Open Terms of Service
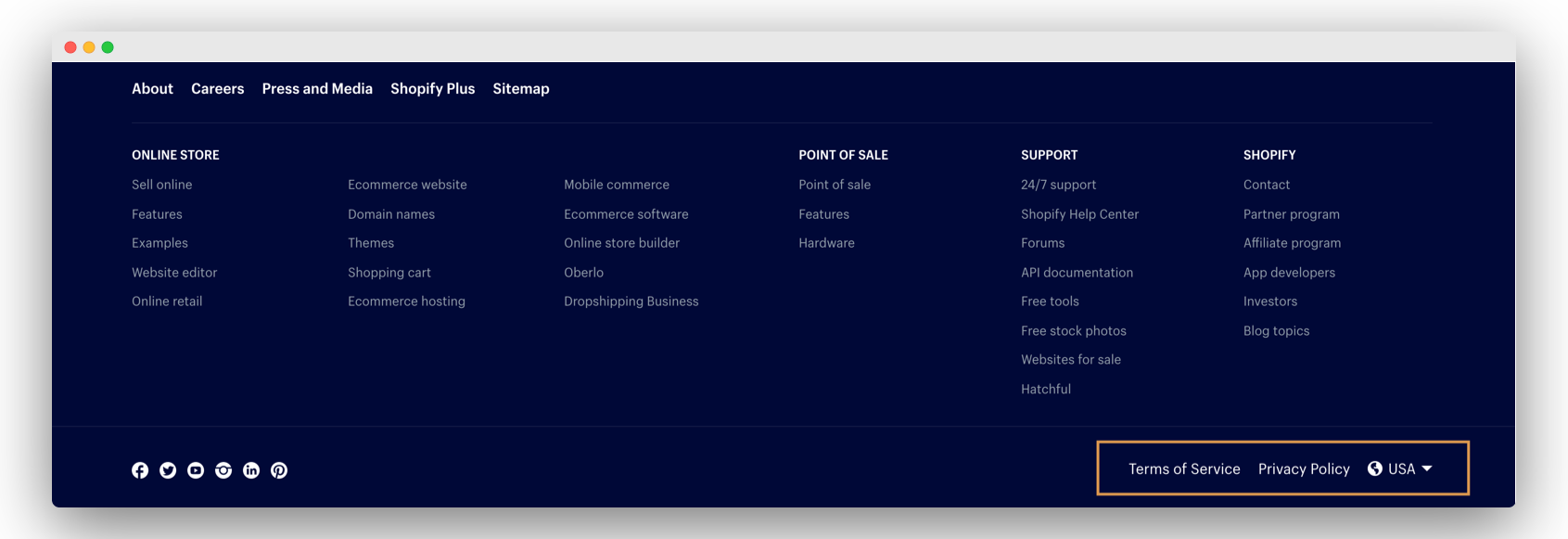Viewport: 1568px width, 539px height. [x=1184, y=469]
